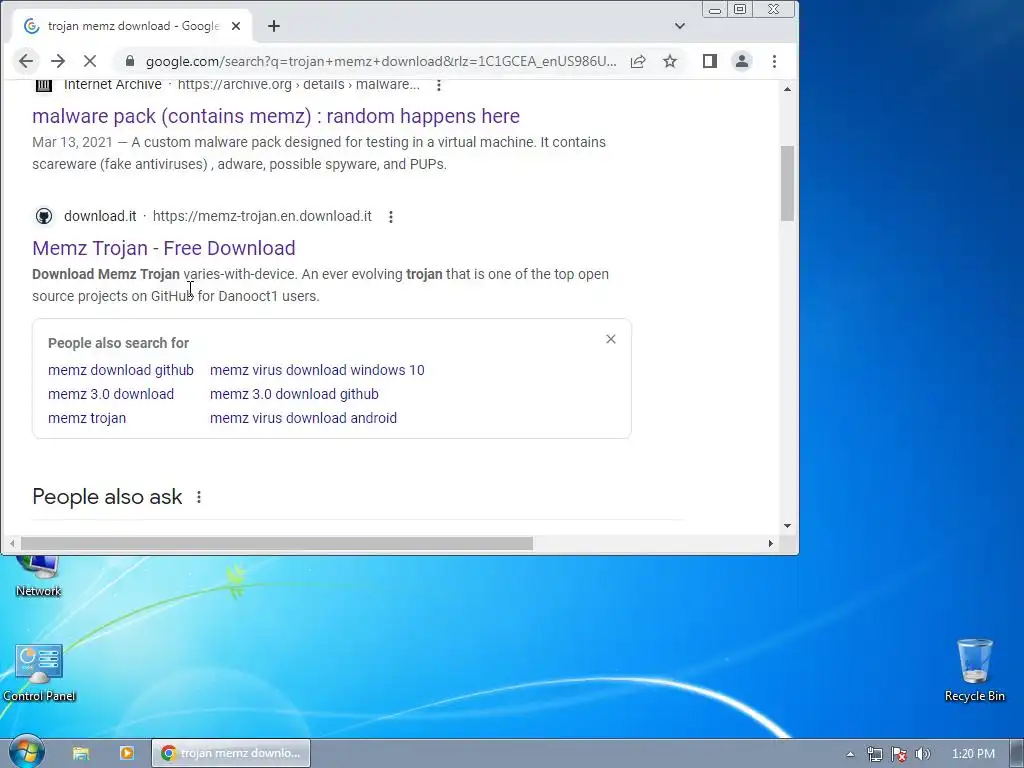Click the browser back arrow
The width and height of the screenshot is (1024, 768).
coord(25,61)
